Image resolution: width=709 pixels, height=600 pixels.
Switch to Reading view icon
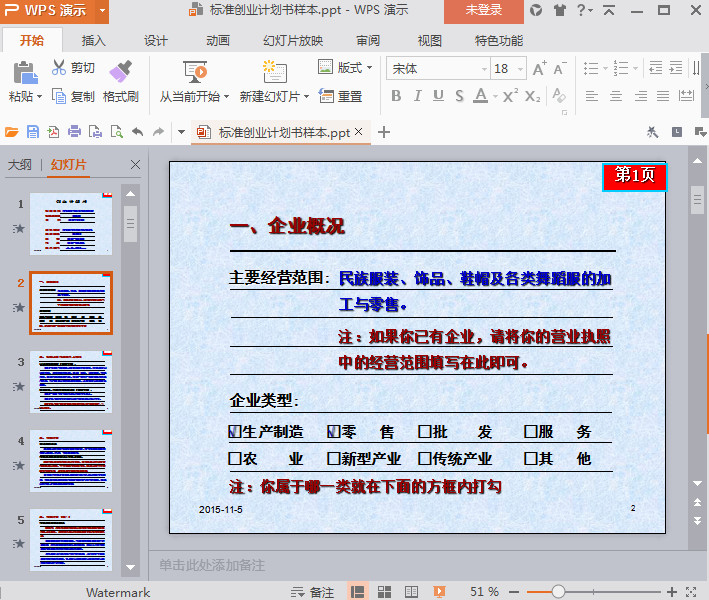click(x=411, y=592)
